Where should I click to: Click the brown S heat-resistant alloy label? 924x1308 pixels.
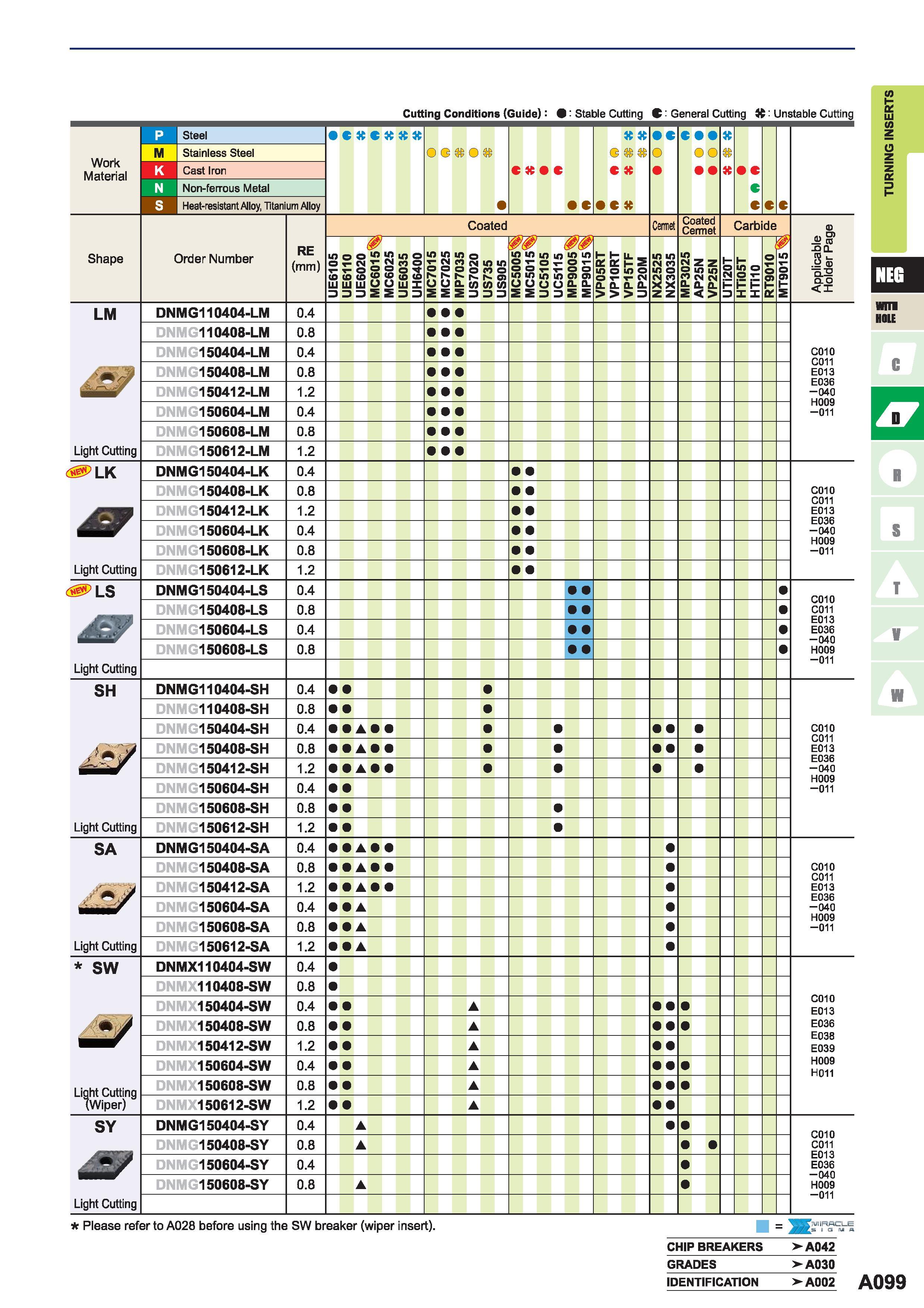159,206
